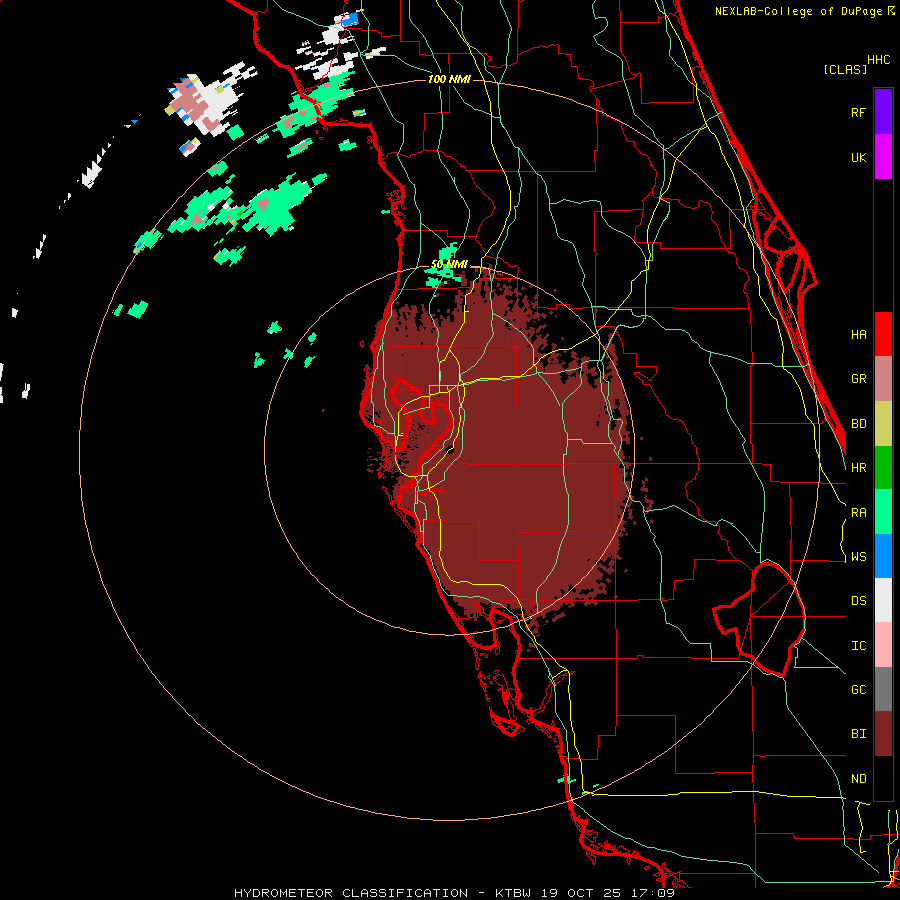Select the HR legend label
900x900 pixels.
point(858,468)
